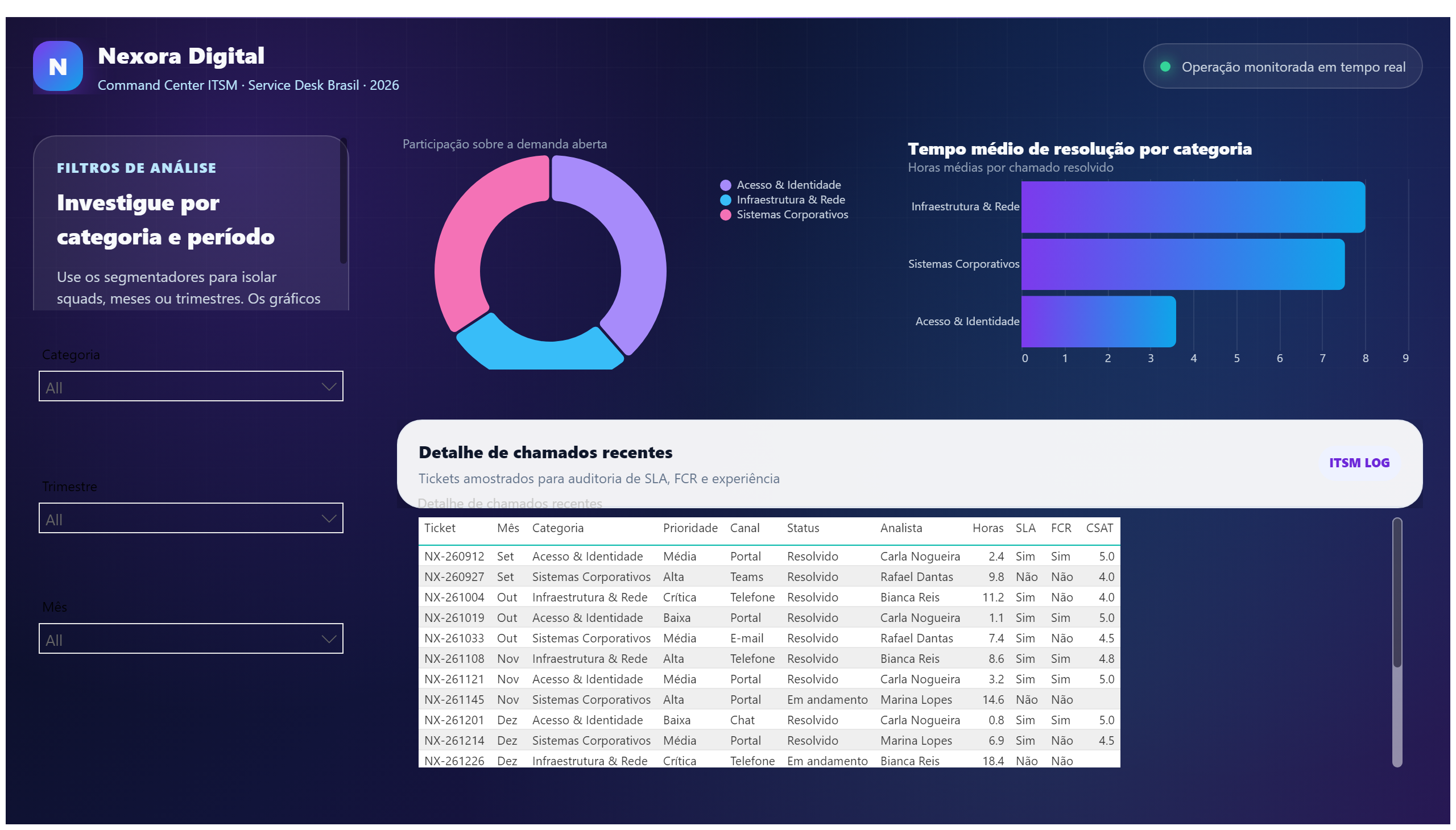The height and width of the screenshot is (830, 1456).
Task: Sort table by Categoria column header
Action: 557,528
